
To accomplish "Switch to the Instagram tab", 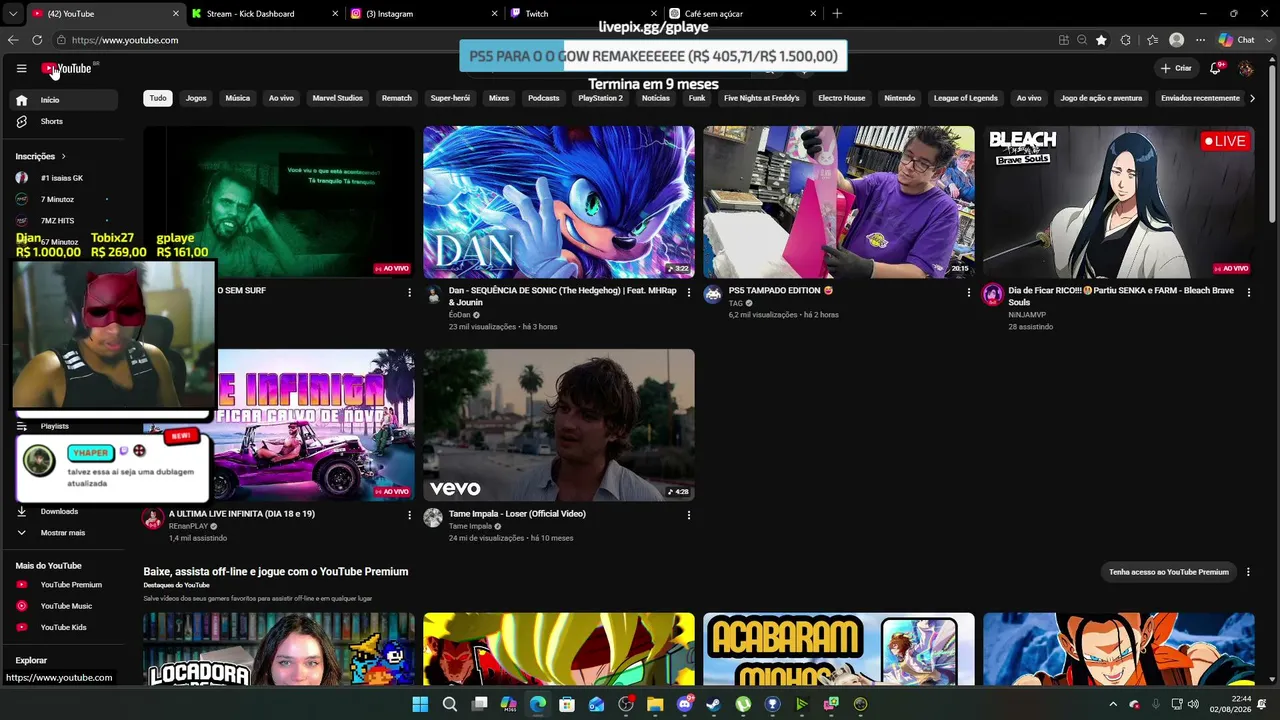I will 424,14.
